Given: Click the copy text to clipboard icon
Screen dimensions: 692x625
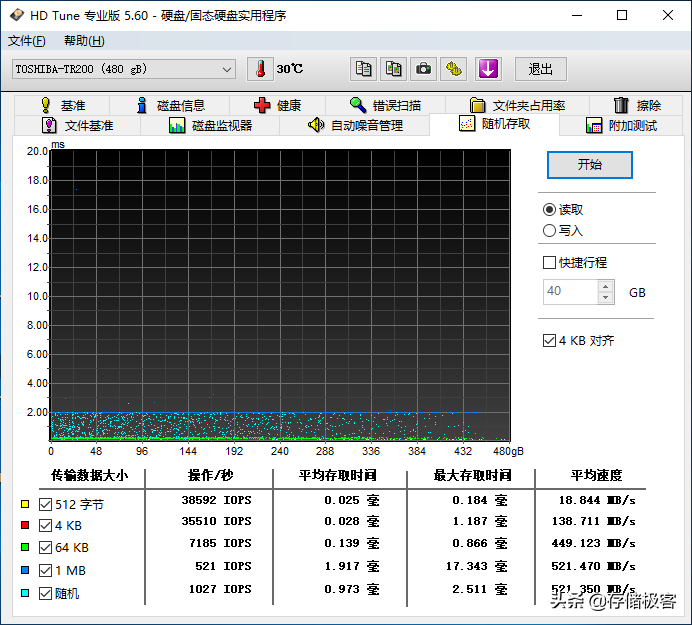Looking at the screenshot, I should coord(363,69).
